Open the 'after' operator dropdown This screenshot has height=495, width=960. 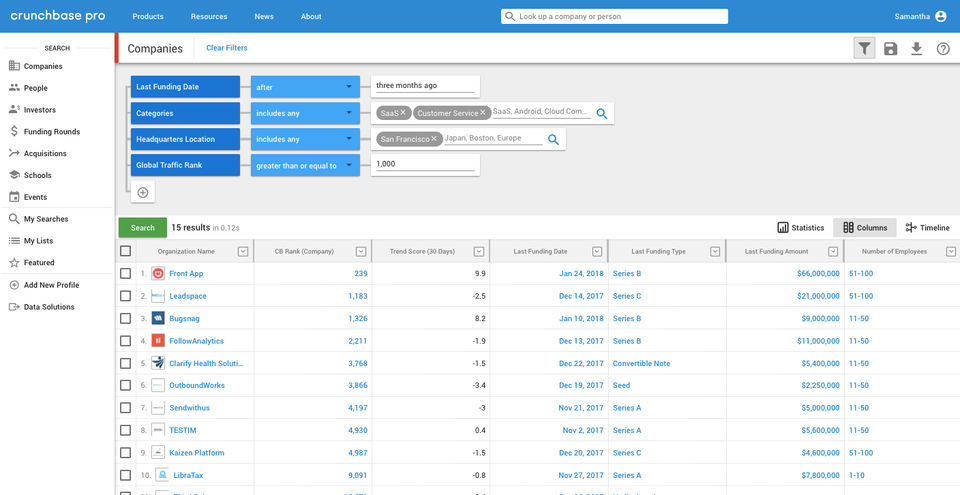305,87
